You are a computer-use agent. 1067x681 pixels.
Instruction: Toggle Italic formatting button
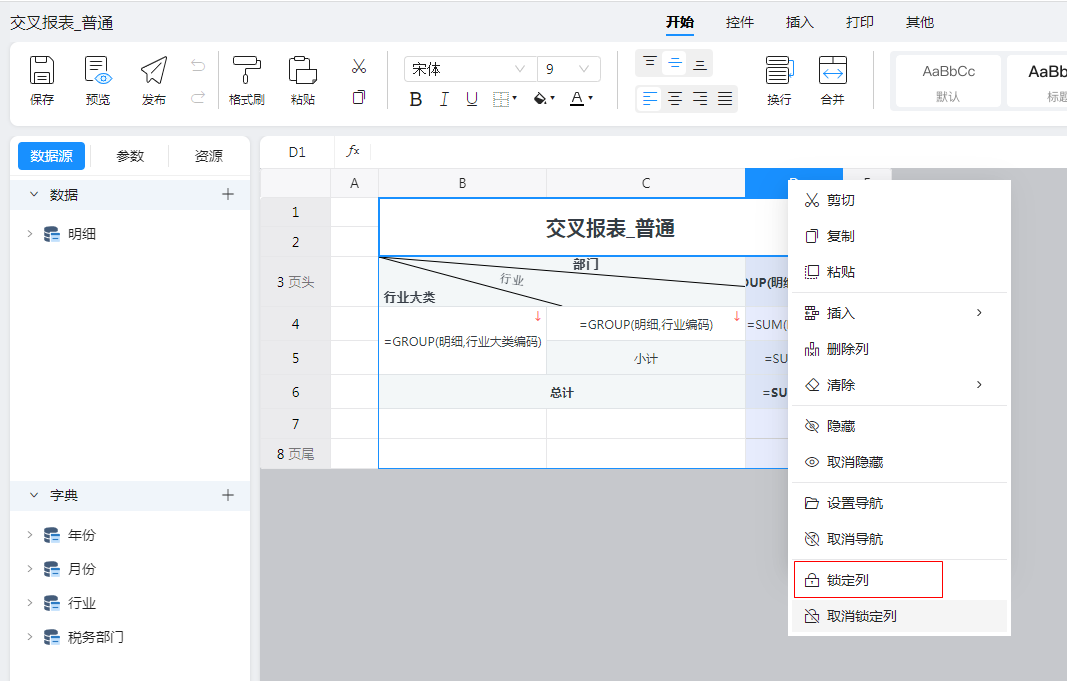[444, 99]
